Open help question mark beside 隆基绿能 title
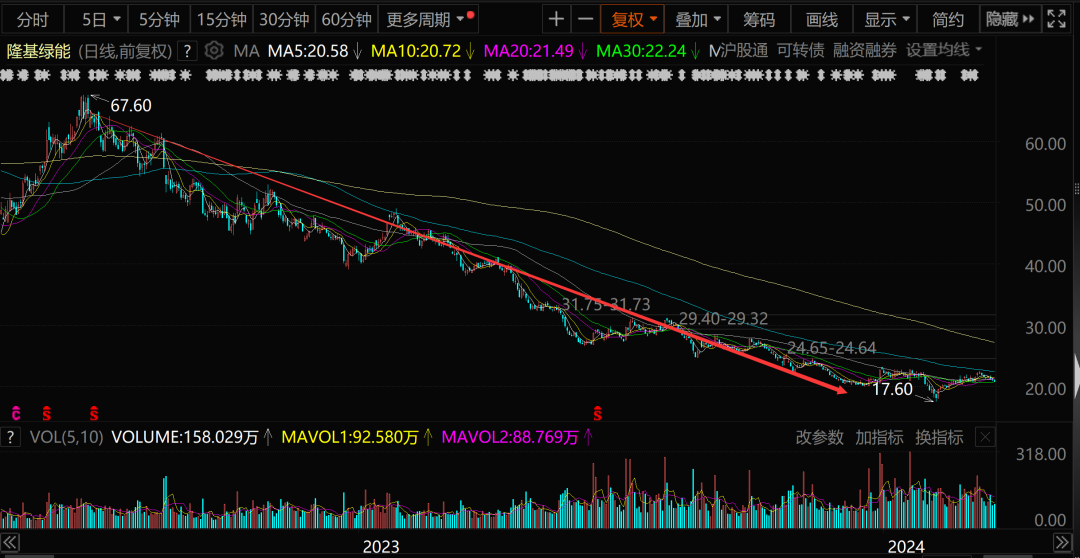The height and width of the screenshot is (558, 1080). pyautogui.click(x=187, y=50)
